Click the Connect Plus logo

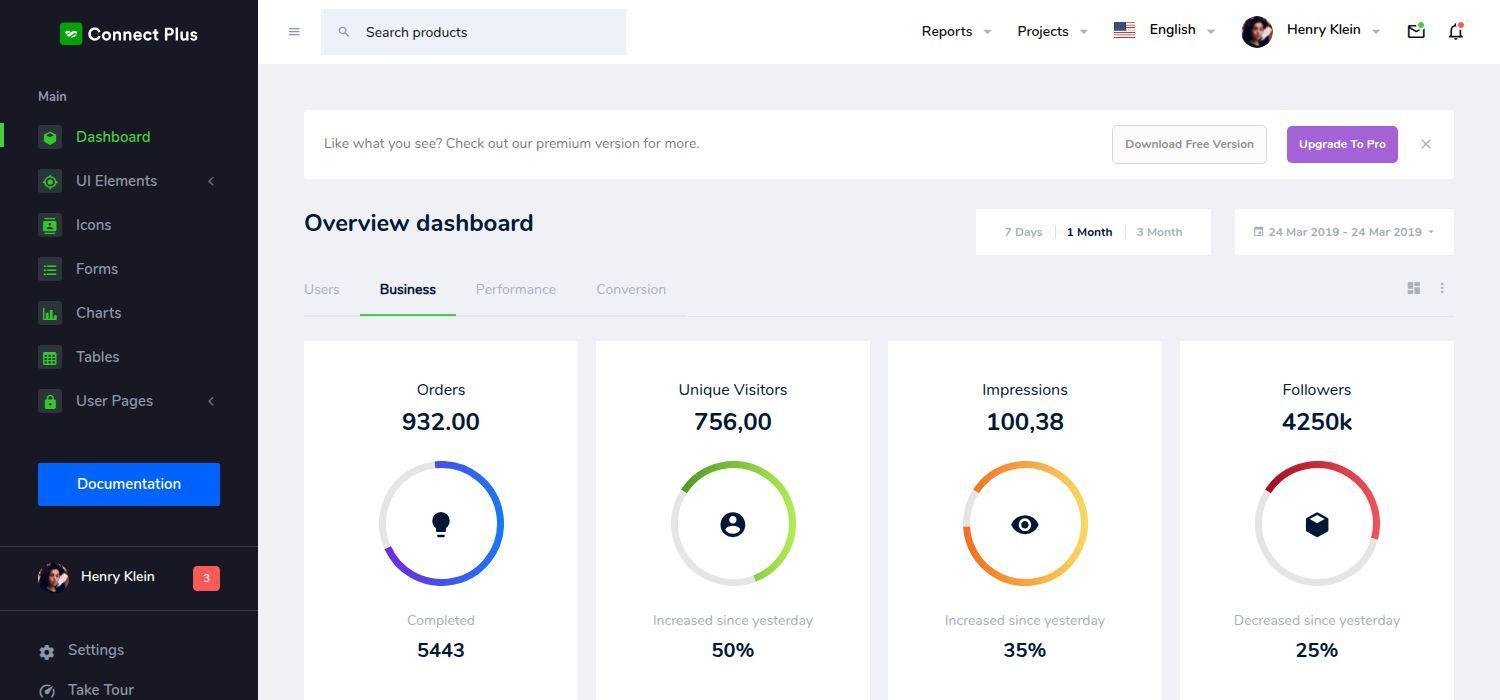click(x=129, y=34)
